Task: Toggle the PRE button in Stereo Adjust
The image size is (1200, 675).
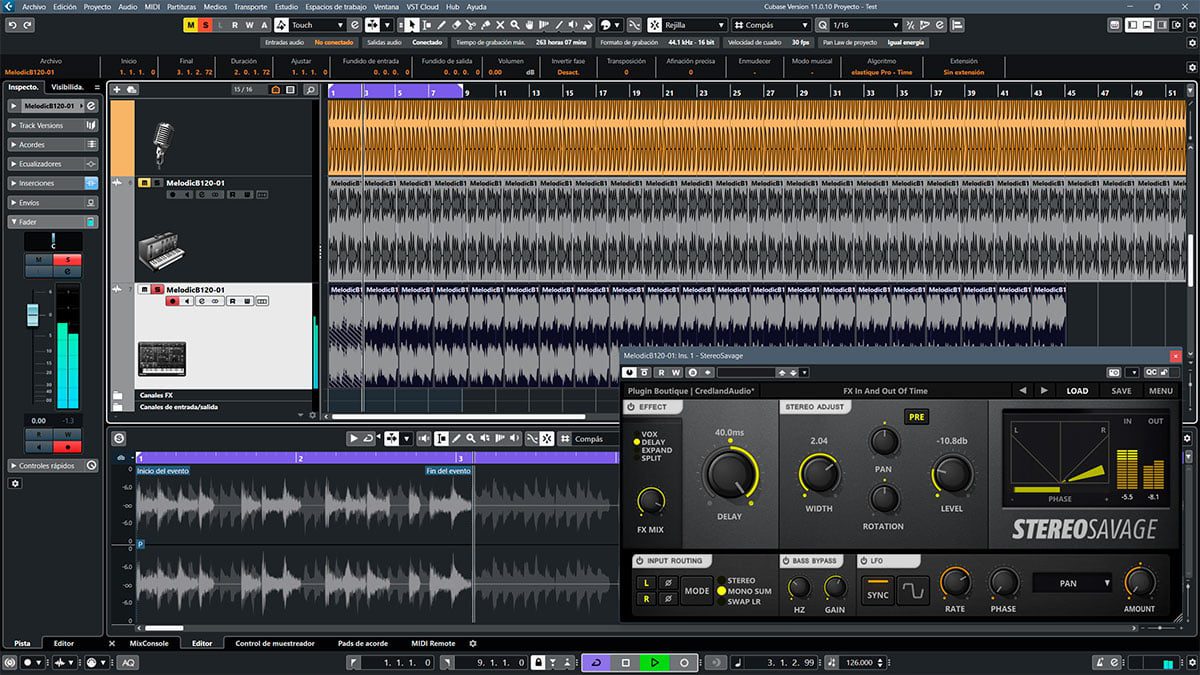Action: [916, 417]
